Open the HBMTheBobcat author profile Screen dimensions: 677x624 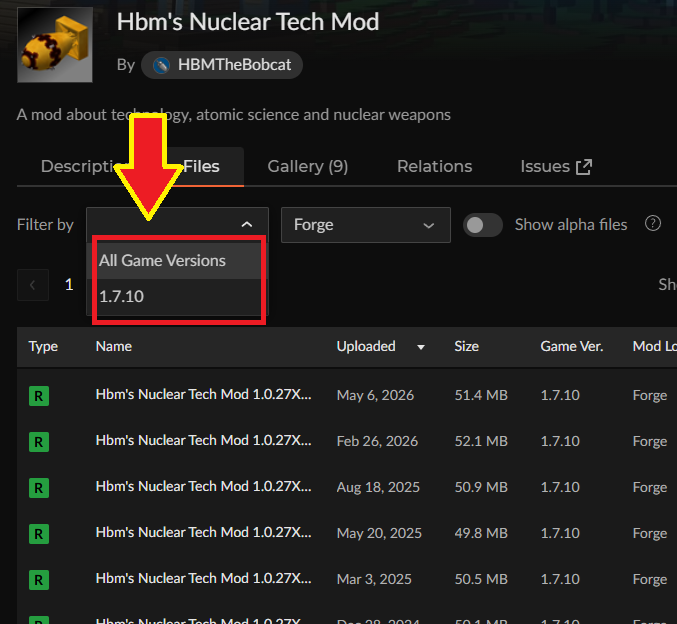pyautogui.click(x=222, y=65)
